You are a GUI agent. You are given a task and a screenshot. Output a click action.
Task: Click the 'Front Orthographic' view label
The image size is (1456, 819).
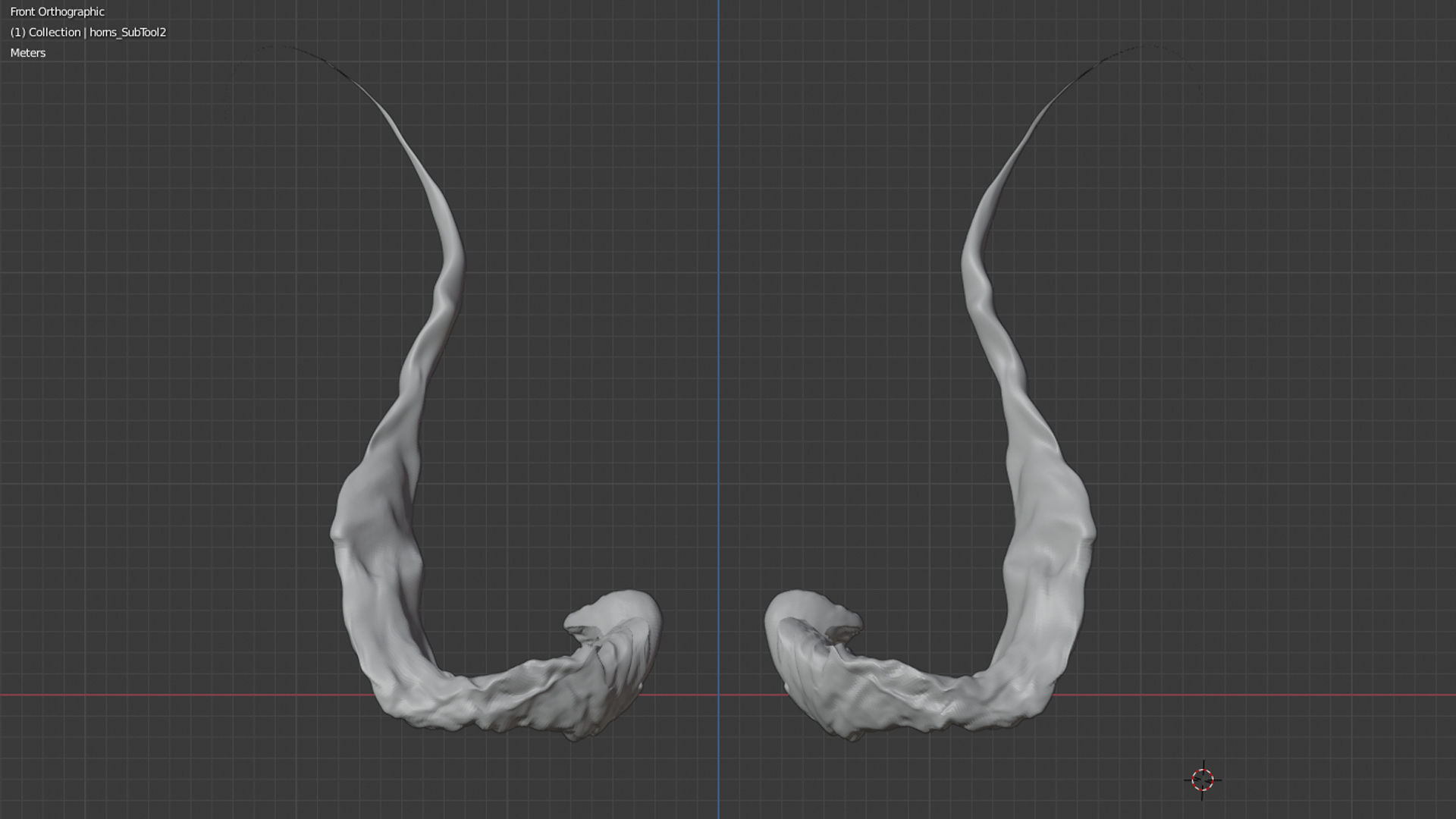[x=58, y=11]
